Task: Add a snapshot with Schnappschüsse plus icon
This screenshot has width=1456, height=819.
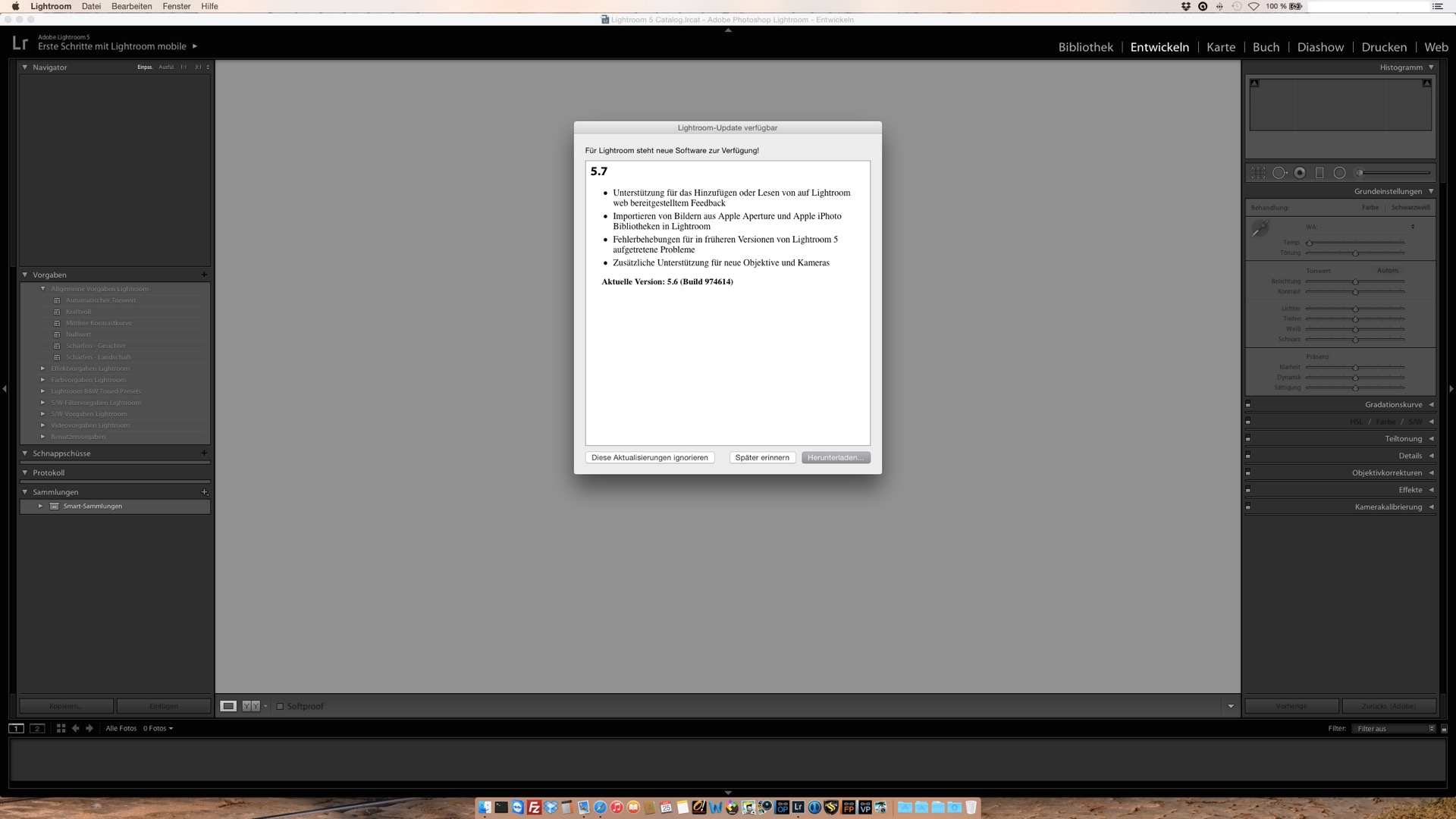Action: click(x=204, y=453)
